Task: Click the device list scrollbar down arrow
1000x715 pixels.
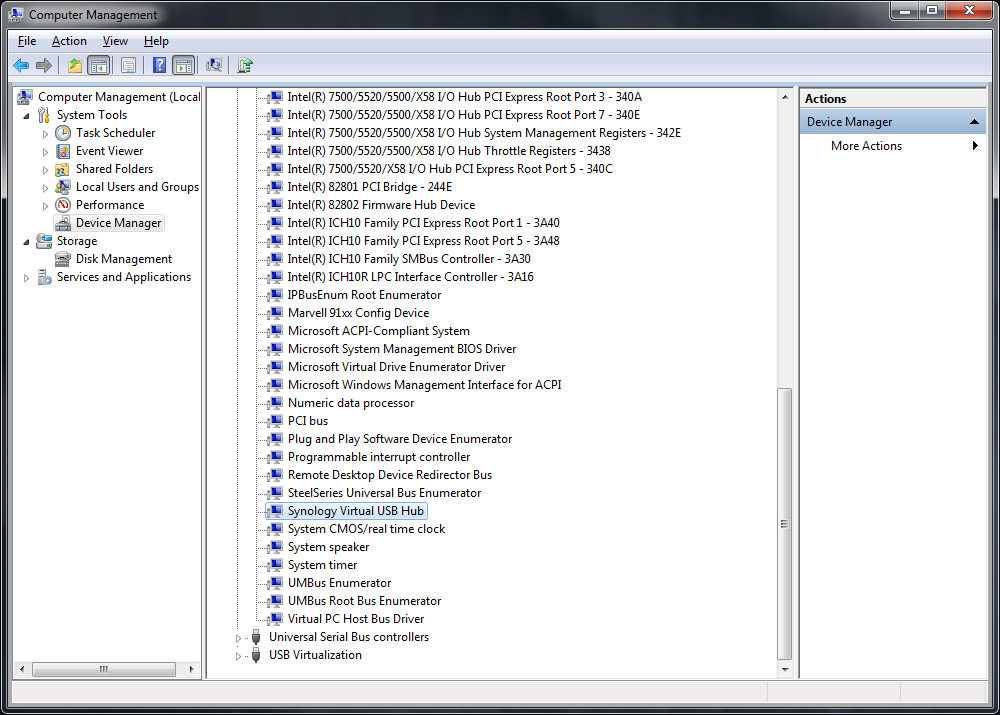Action: pyautogui.click(x=785, y=670)
